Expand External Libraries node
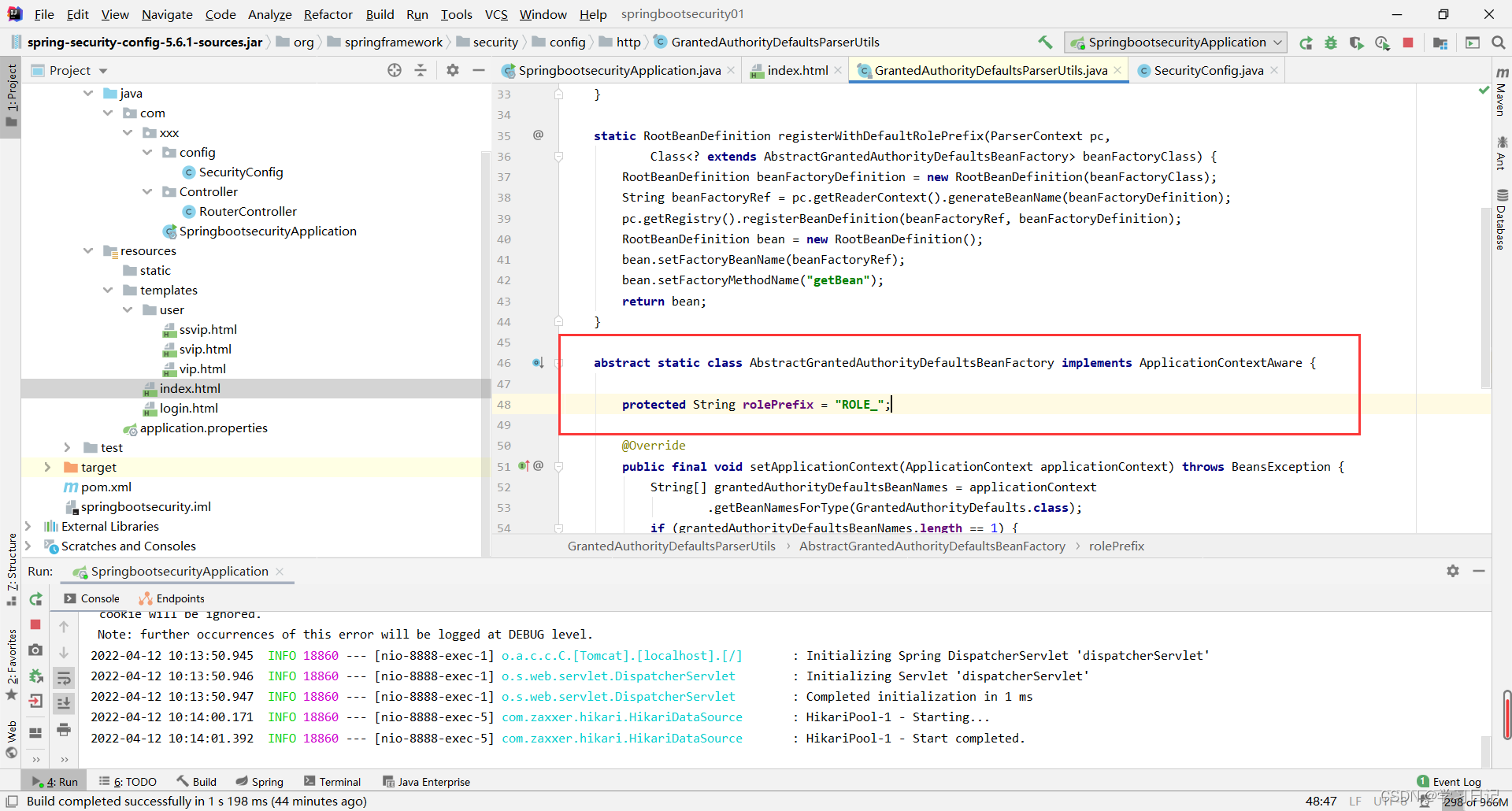Viewport: 1512px width, 811px height. [x=28, y=526]
